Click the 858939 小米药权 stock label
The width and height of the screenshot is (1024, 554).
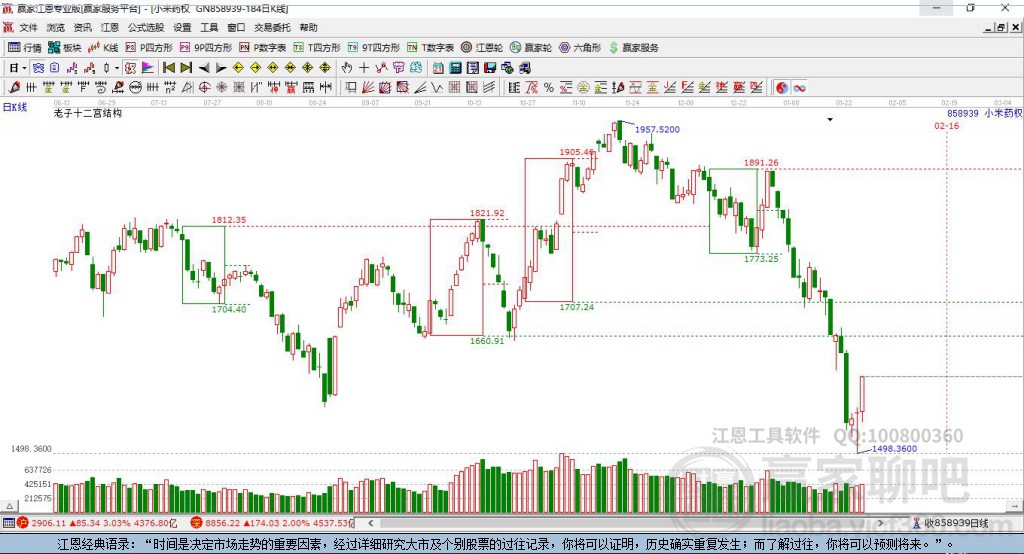coord(985,113)
